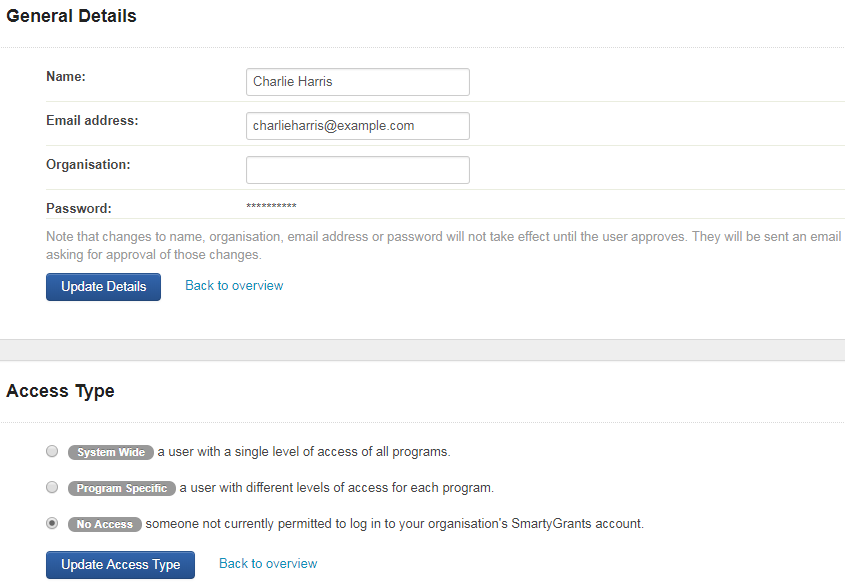Click the Access Type section heading
Screen dimensions: 845x585
click(60, 391)
